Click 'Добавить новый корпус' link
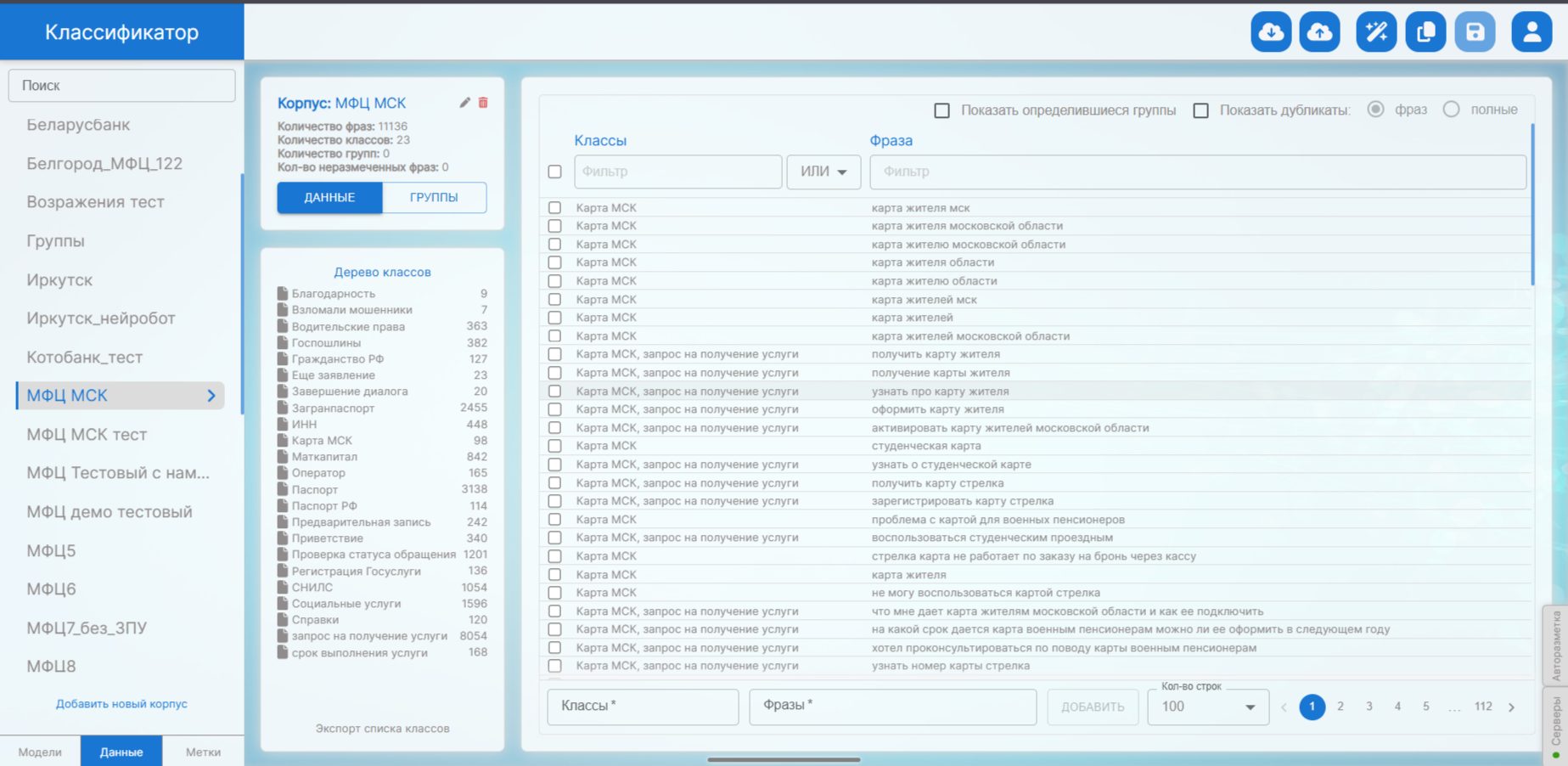This screenshot has width=1568, height=766. (x=121, y=704)
